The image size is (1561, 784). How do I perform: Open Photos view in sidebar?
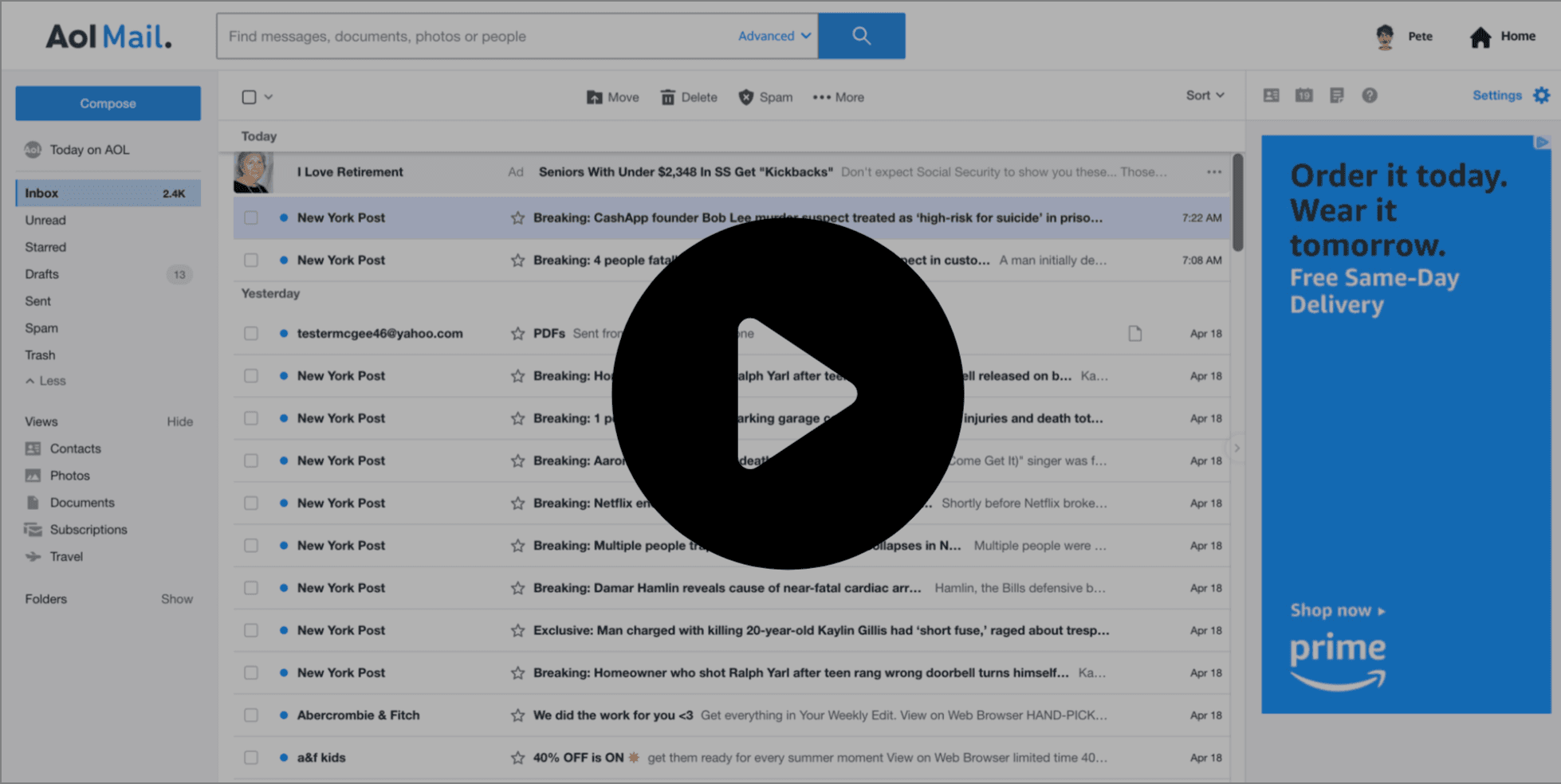pos(57,476)
